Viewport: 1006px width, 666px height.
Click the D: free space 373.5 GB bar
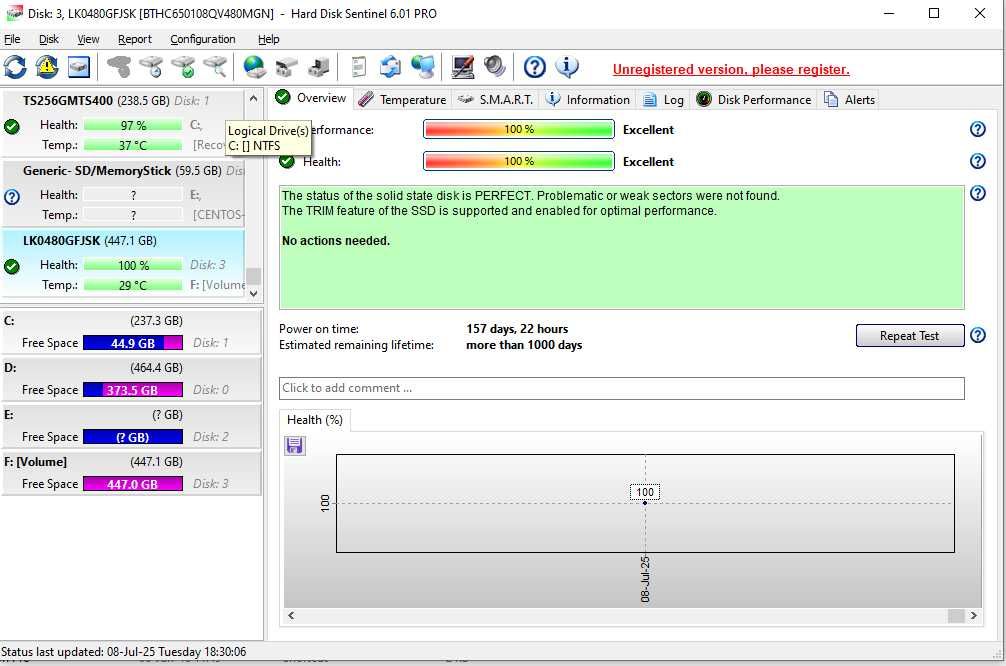(x=133, y=389)
